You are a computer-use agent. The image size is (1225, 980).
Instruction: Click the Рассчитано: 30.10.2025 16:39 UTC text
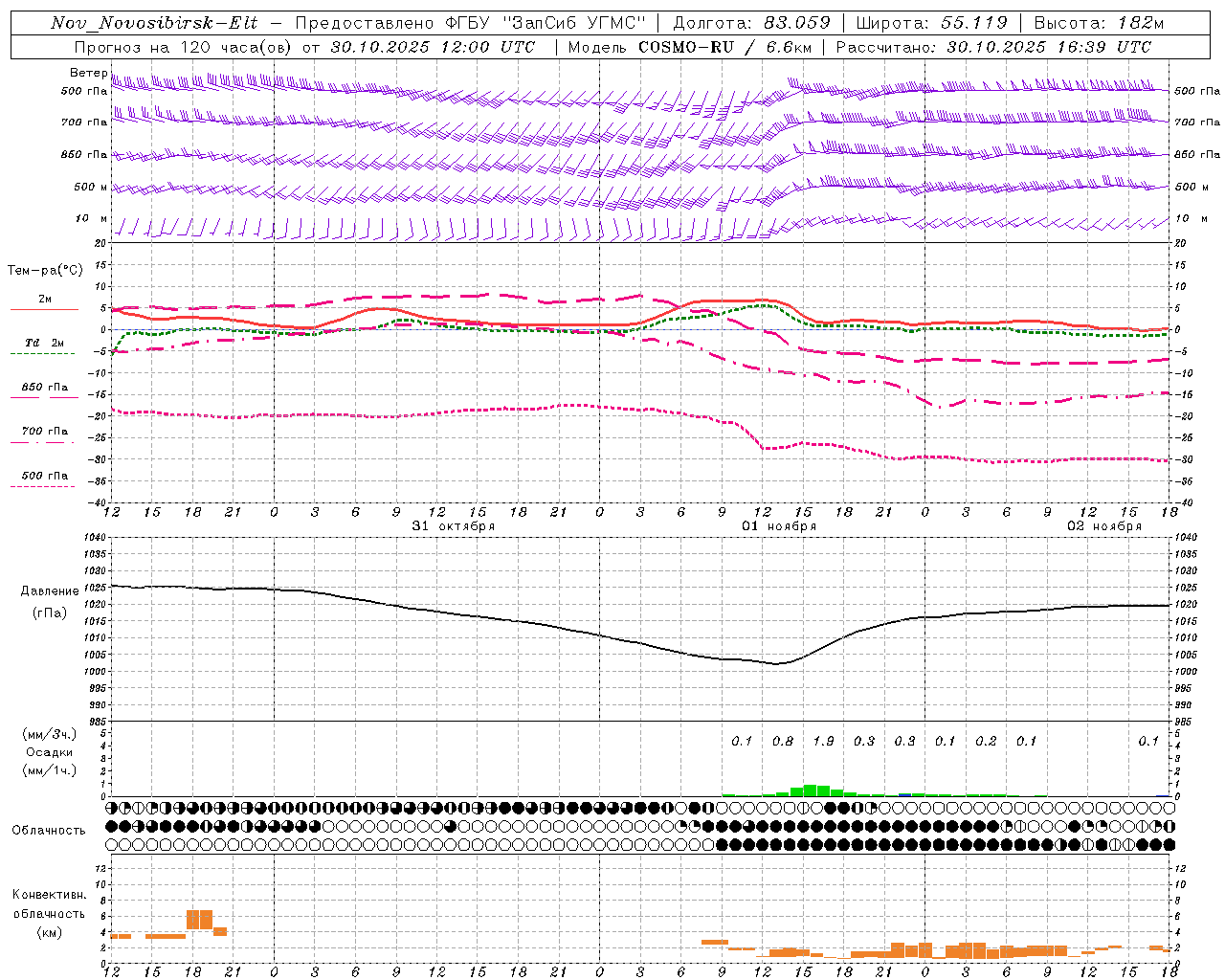coord(993,47)
